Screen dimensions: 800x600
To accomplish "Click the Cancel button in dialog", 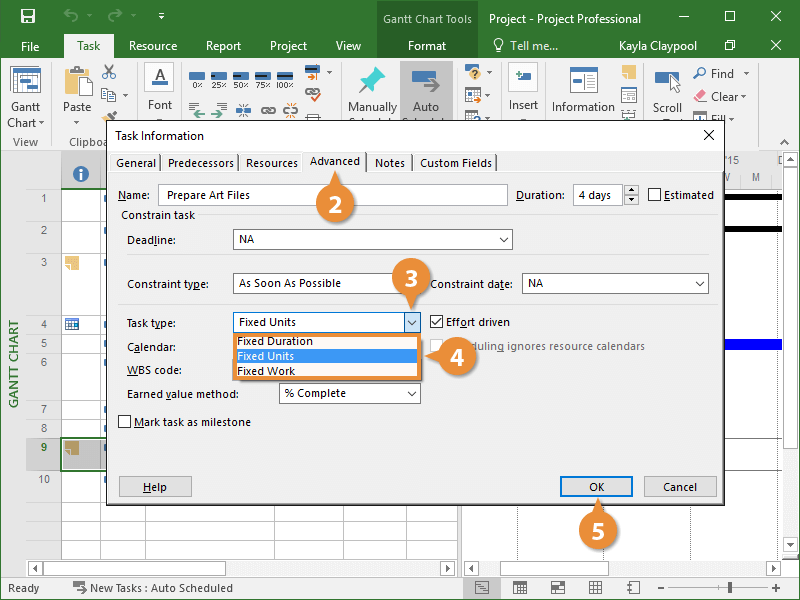I will 679,487.
